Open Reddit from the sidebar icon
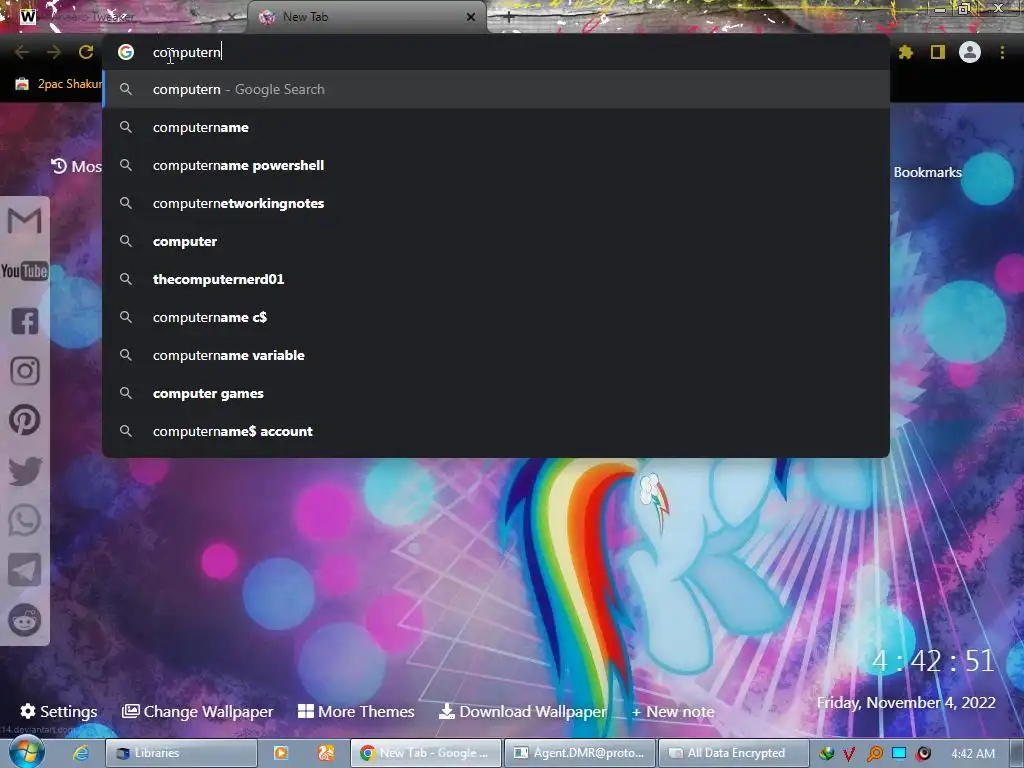 [x=25, y=620]
